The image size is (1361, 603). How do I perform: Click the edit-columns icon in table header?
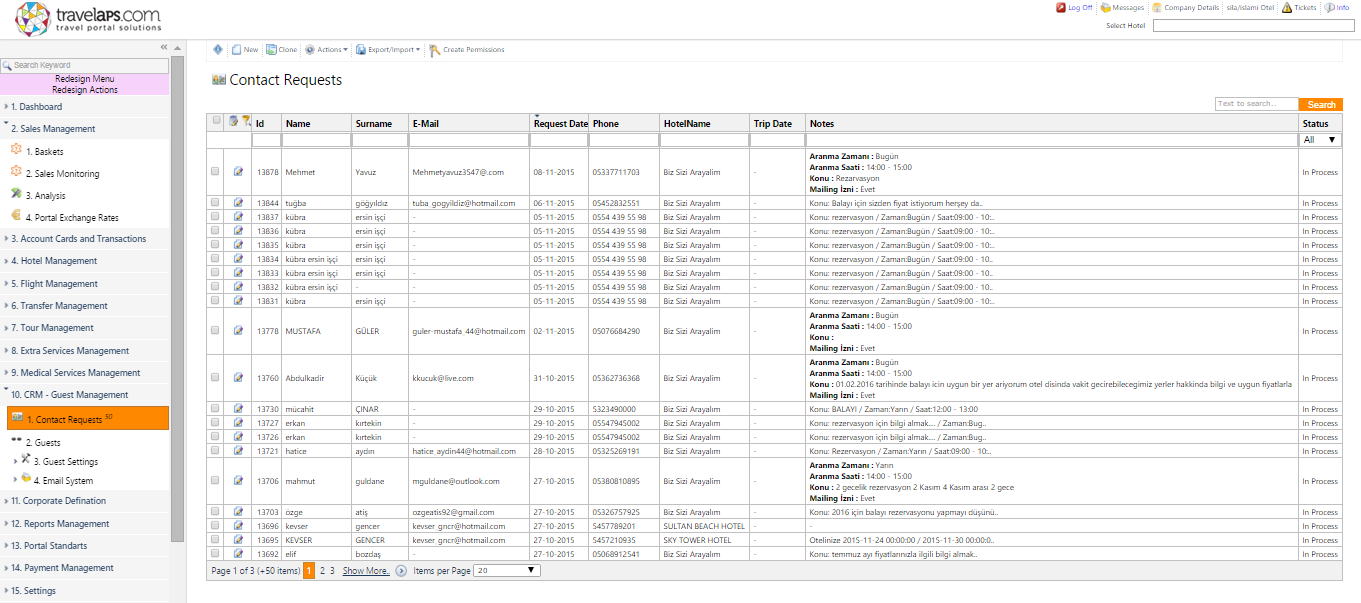[233, 122]
